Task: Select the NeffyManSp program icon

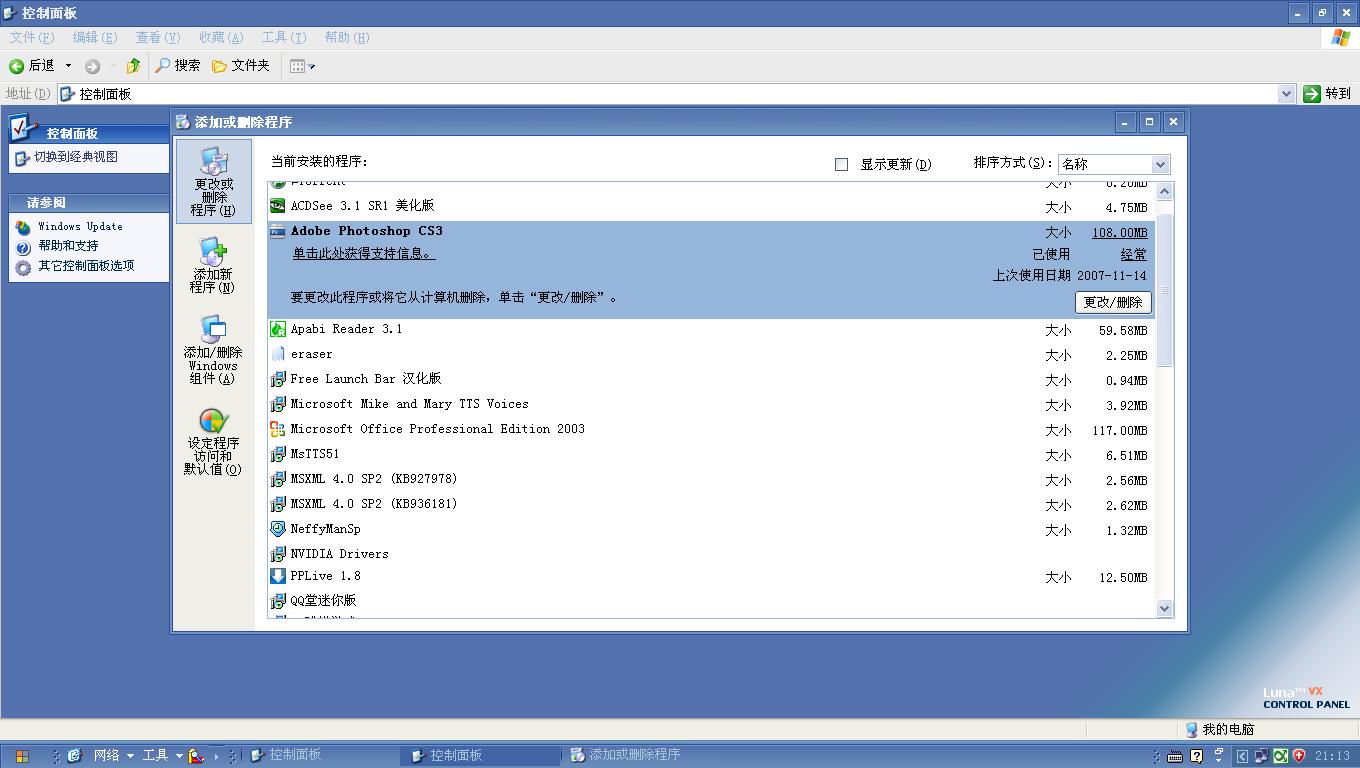Action: [x=278, y=529]
